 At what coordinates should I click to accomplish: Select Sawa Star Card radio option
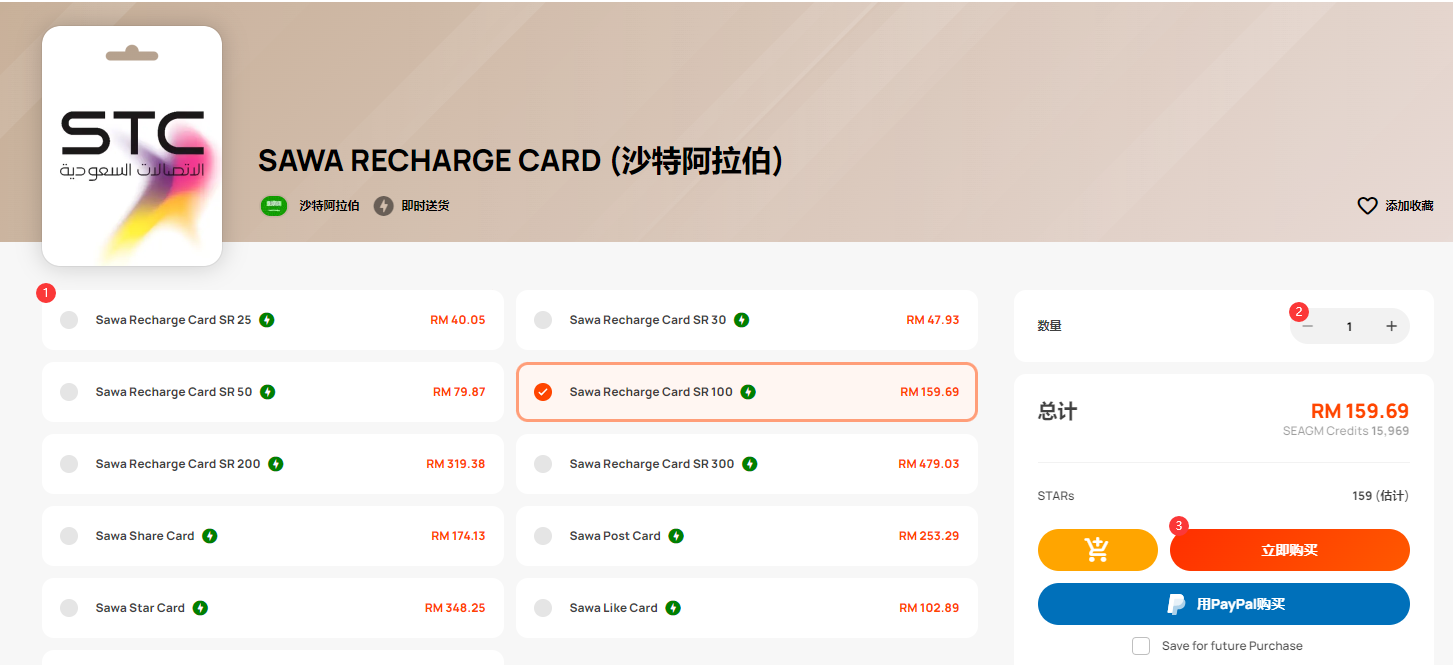[x=69, y=608]
